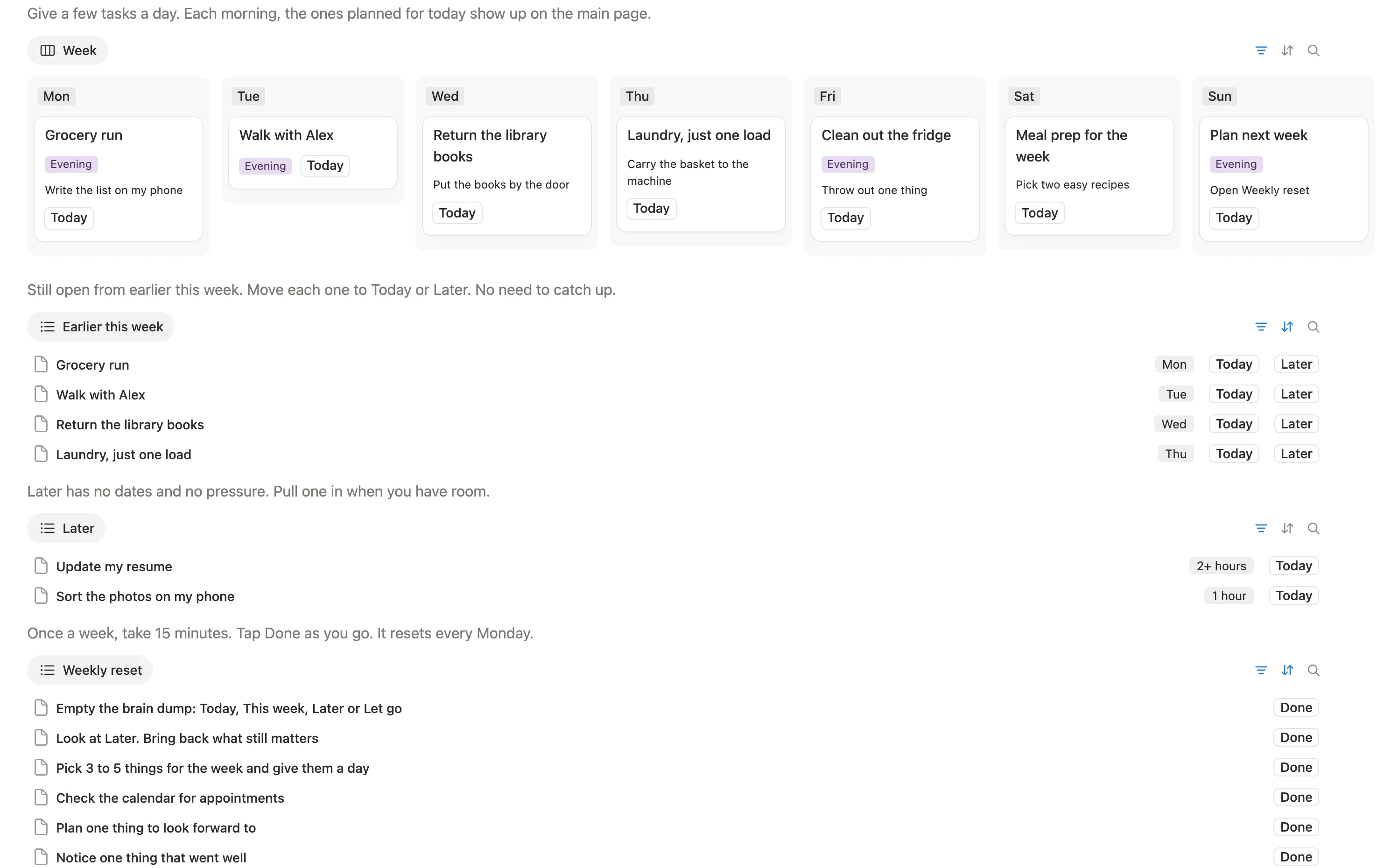Image resolution: width=1377 pixels, height=868 pixels.
Task: Select the Week view tab
Action: [68, 50]
